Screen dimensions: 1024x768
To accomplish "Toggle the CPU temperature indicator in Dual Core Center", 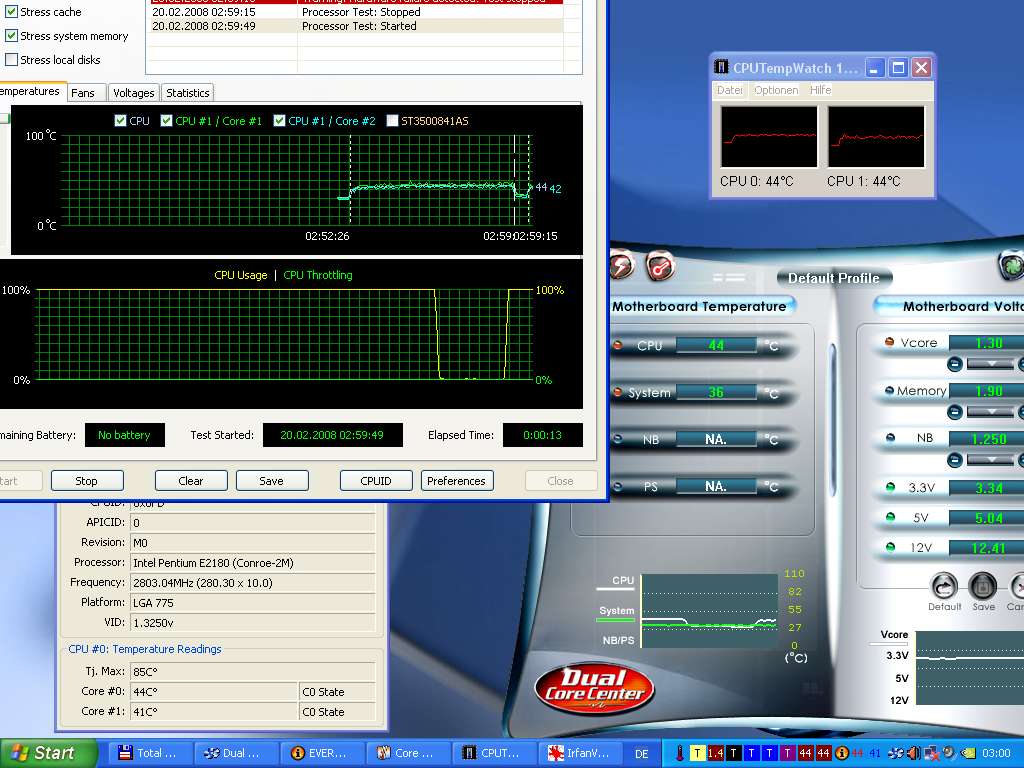I will 618,345.
